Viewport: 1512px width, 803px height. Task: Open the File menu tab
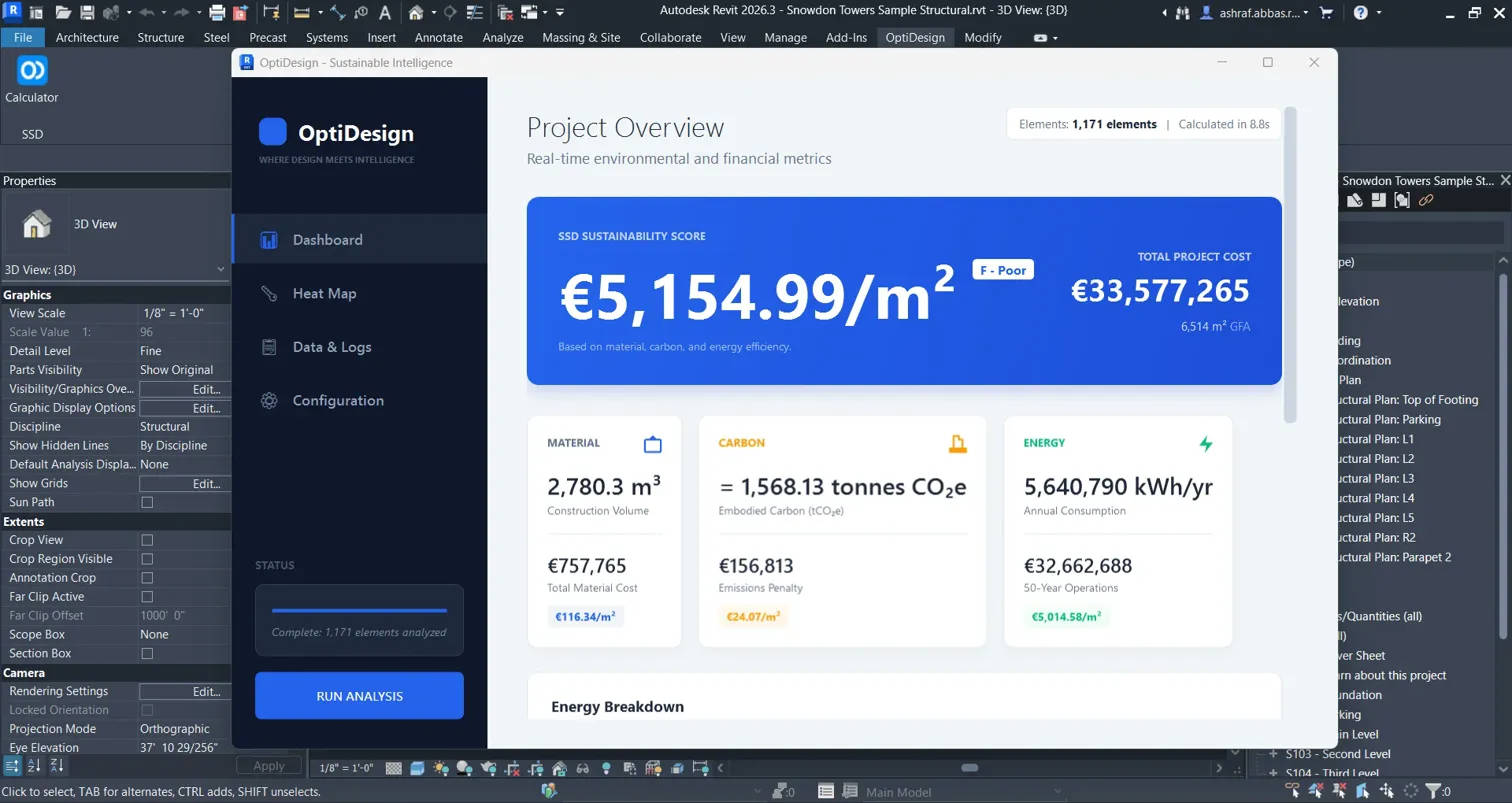(22, 37)
